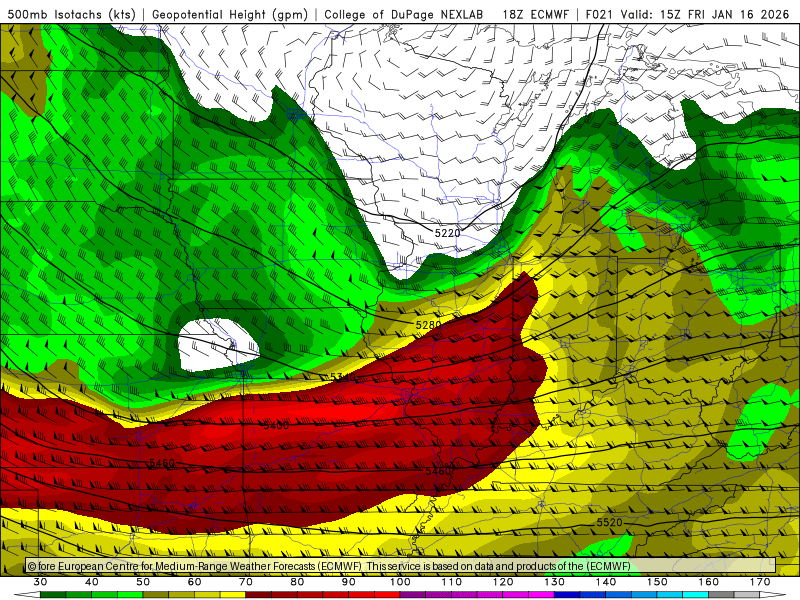Click the 50 knots legend value
The image size is (800, 600).
tap(143, 582)
